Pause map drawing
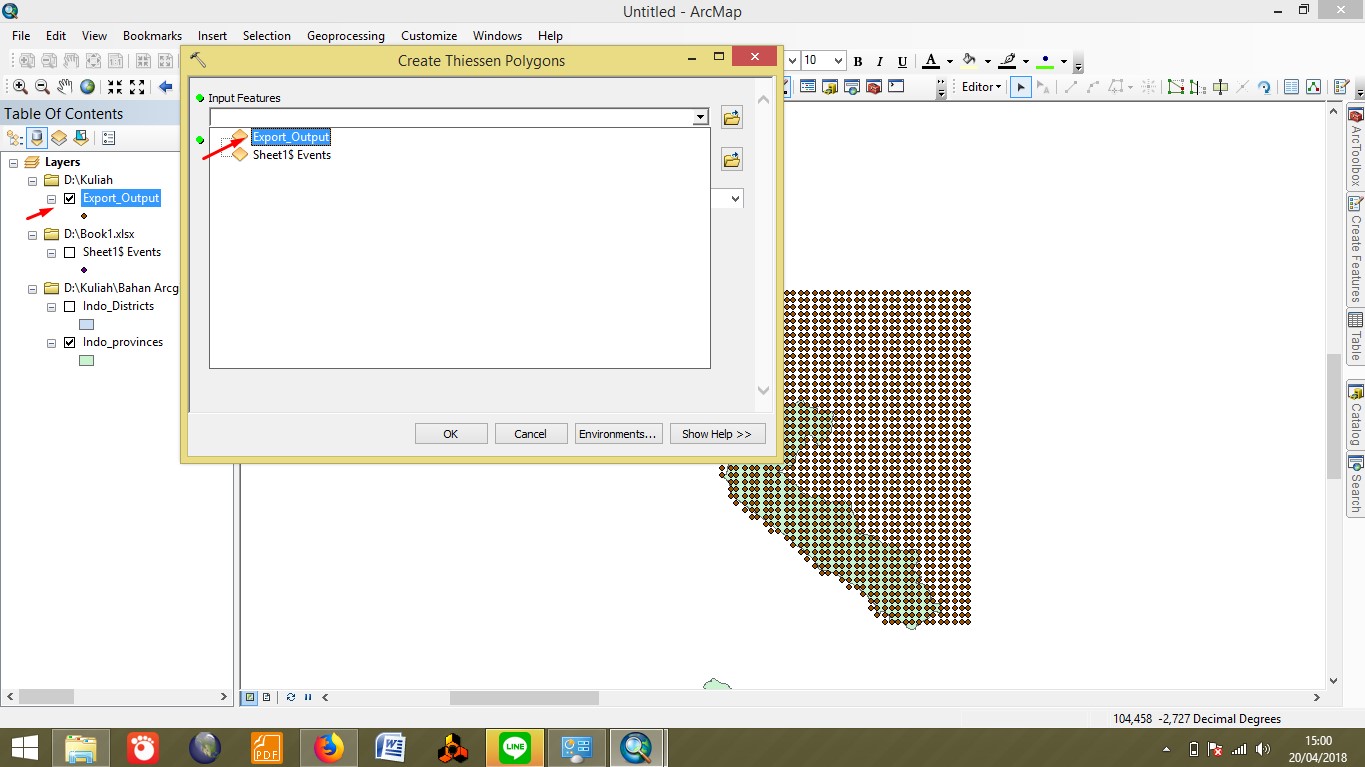 308,697
